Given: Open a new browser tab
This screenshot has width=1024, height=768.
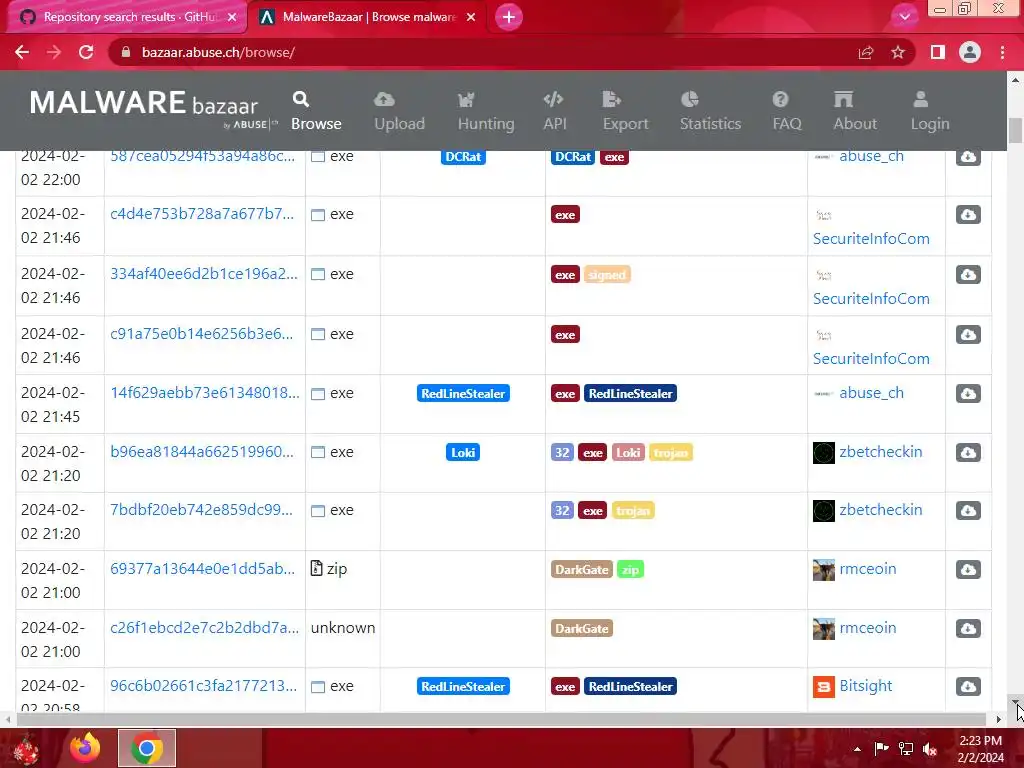Looking at the screenshot, I should pos(509,17).
